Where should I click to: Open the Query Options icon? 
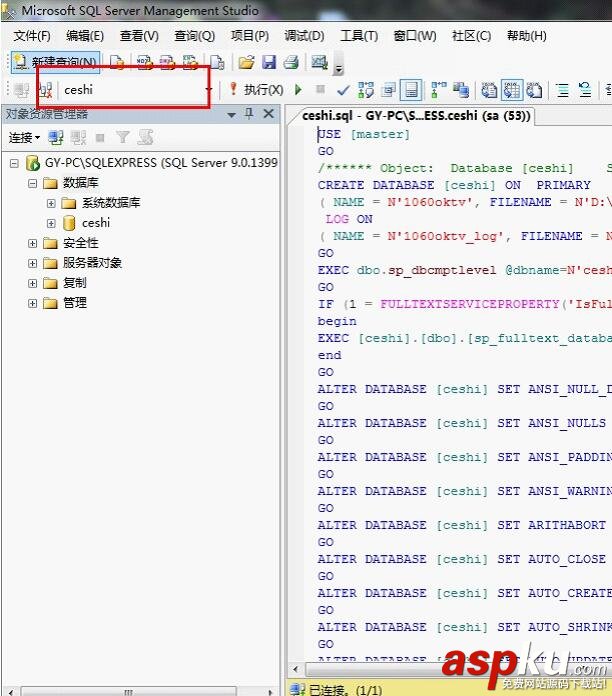389,90
